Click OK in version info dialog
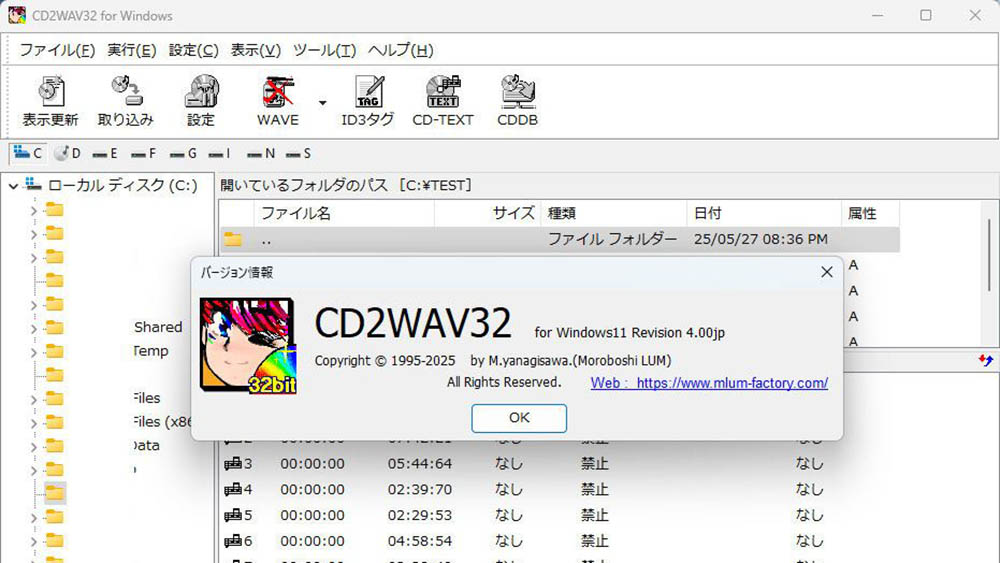This screenshot has height=563, width=1000. point(519,418)
